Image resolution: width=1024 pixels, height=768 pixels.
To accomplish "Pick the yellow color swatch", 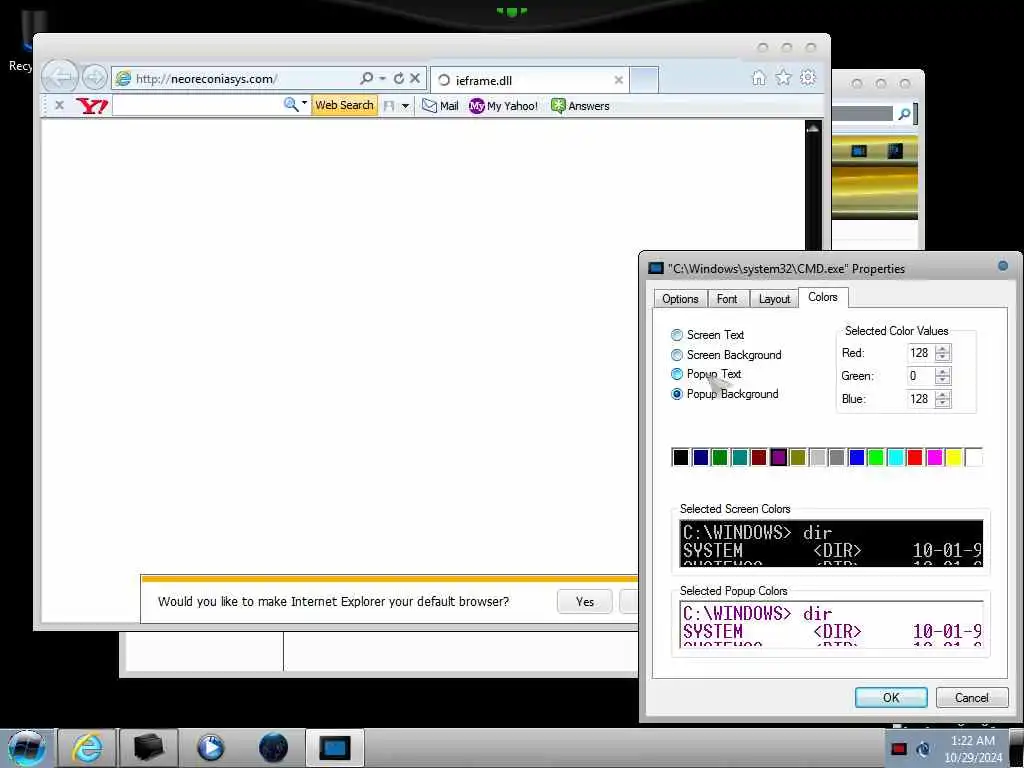I will (954, 458).
